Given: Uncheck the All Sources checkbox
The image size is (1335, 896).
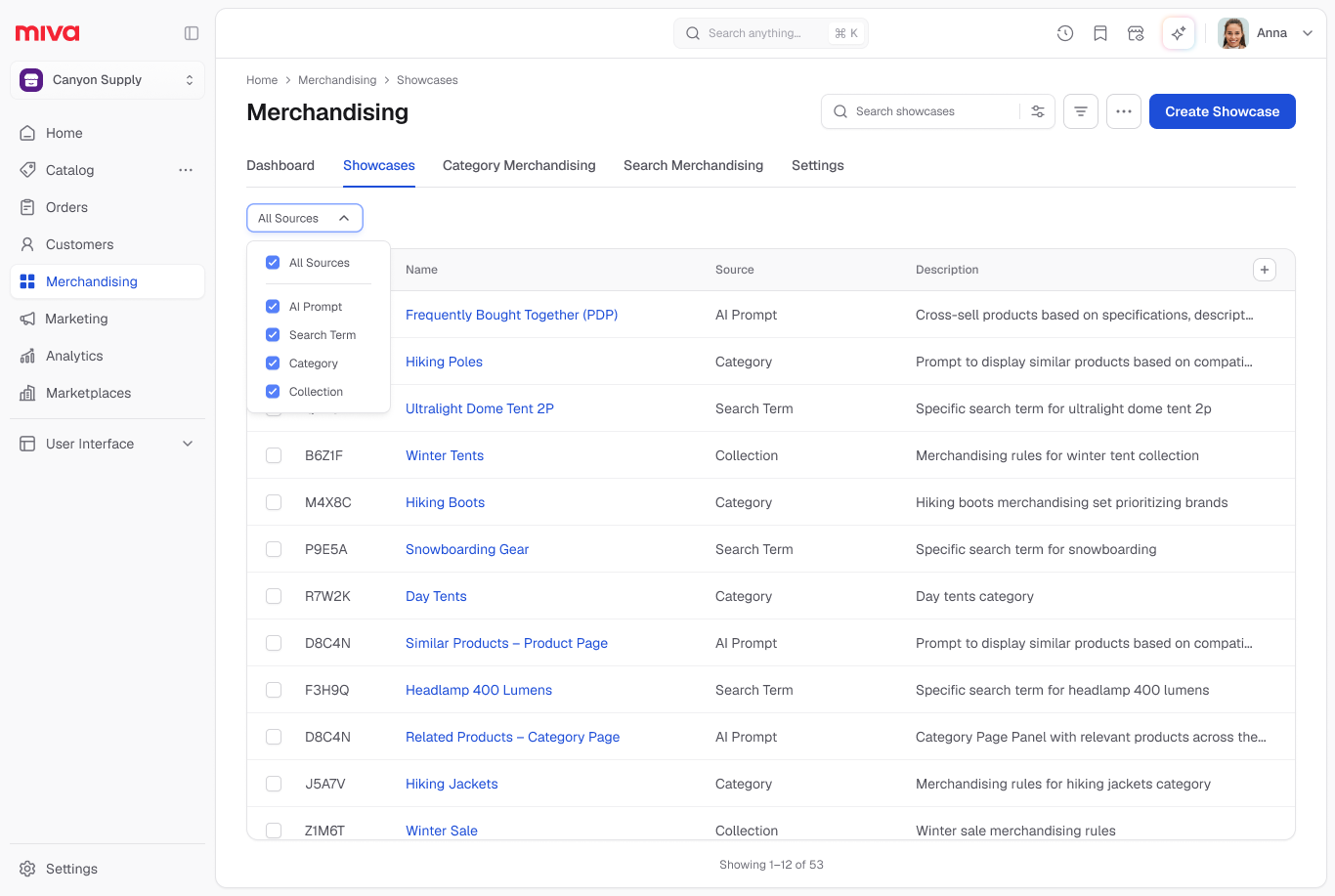Looking at the screenshot, I should coord(273,263).
